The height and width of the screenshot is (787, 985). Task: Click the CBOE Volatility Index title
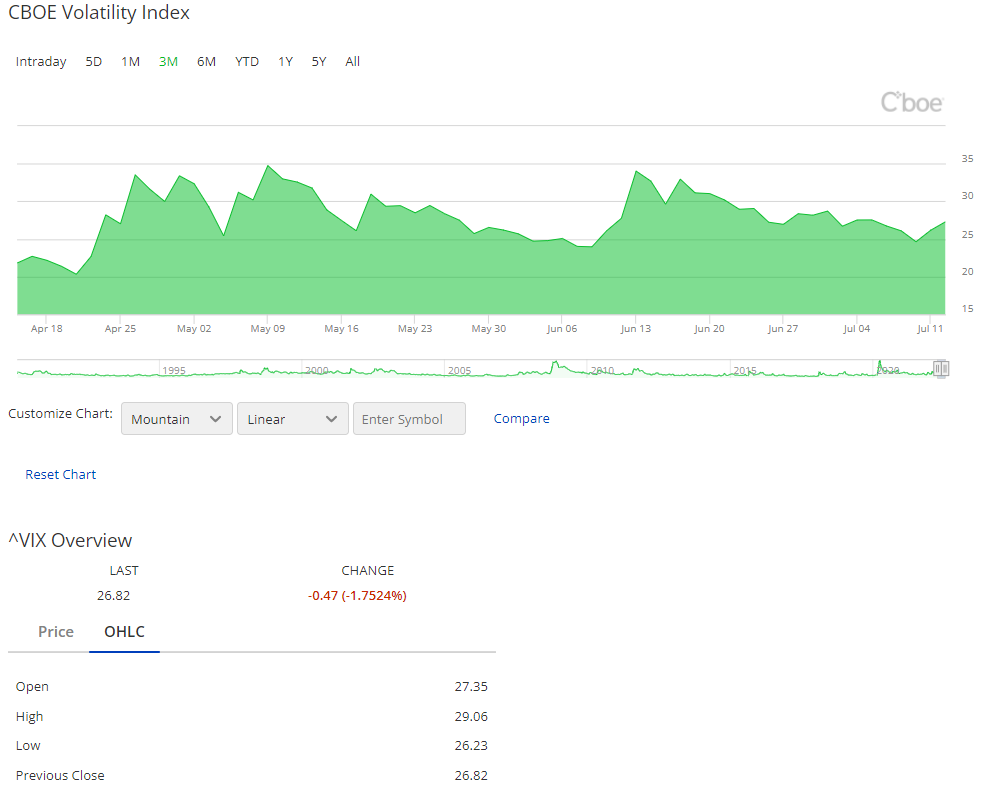click(99, 13)
